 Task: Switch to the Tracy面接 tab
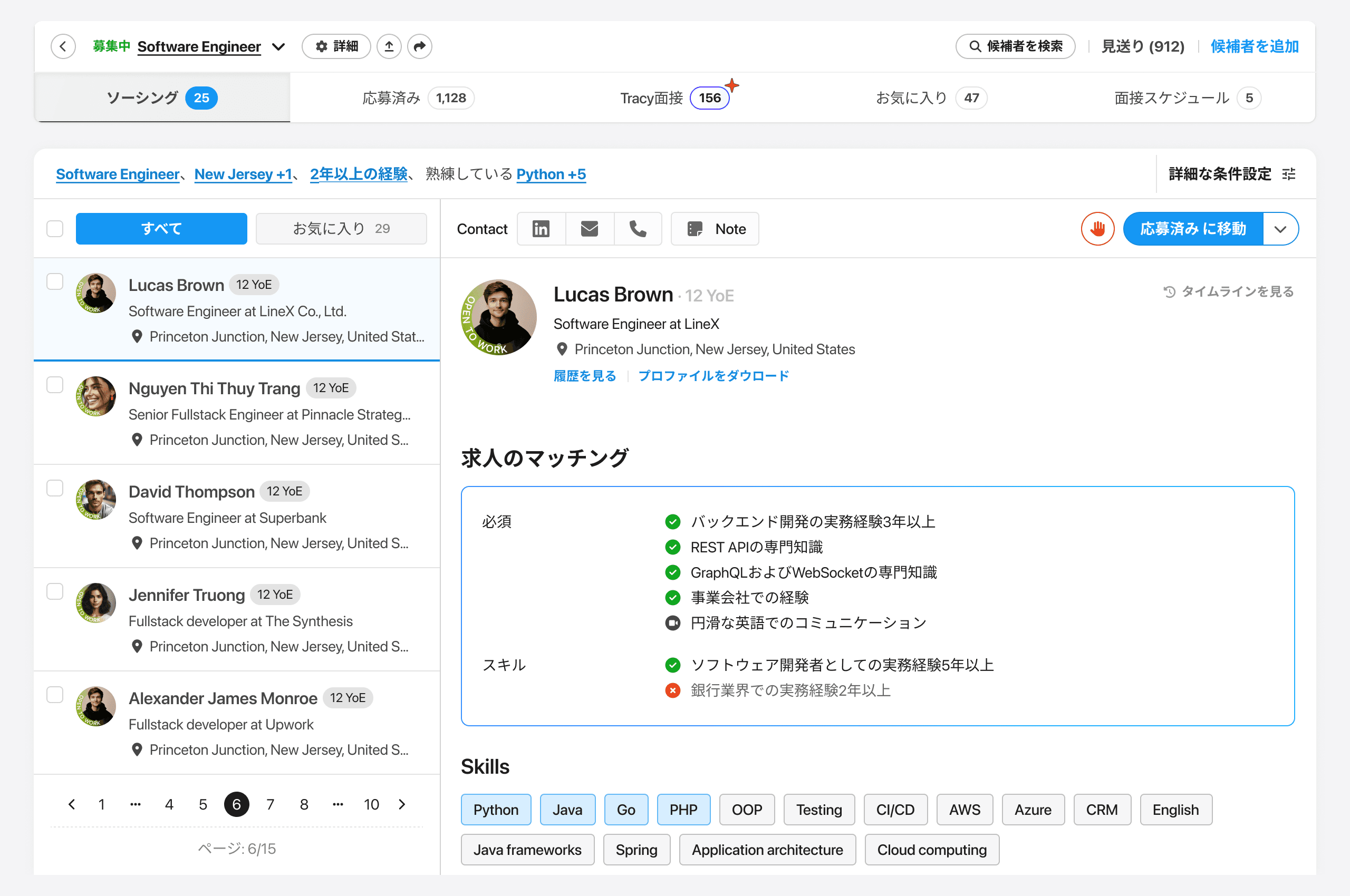[673, 98]
